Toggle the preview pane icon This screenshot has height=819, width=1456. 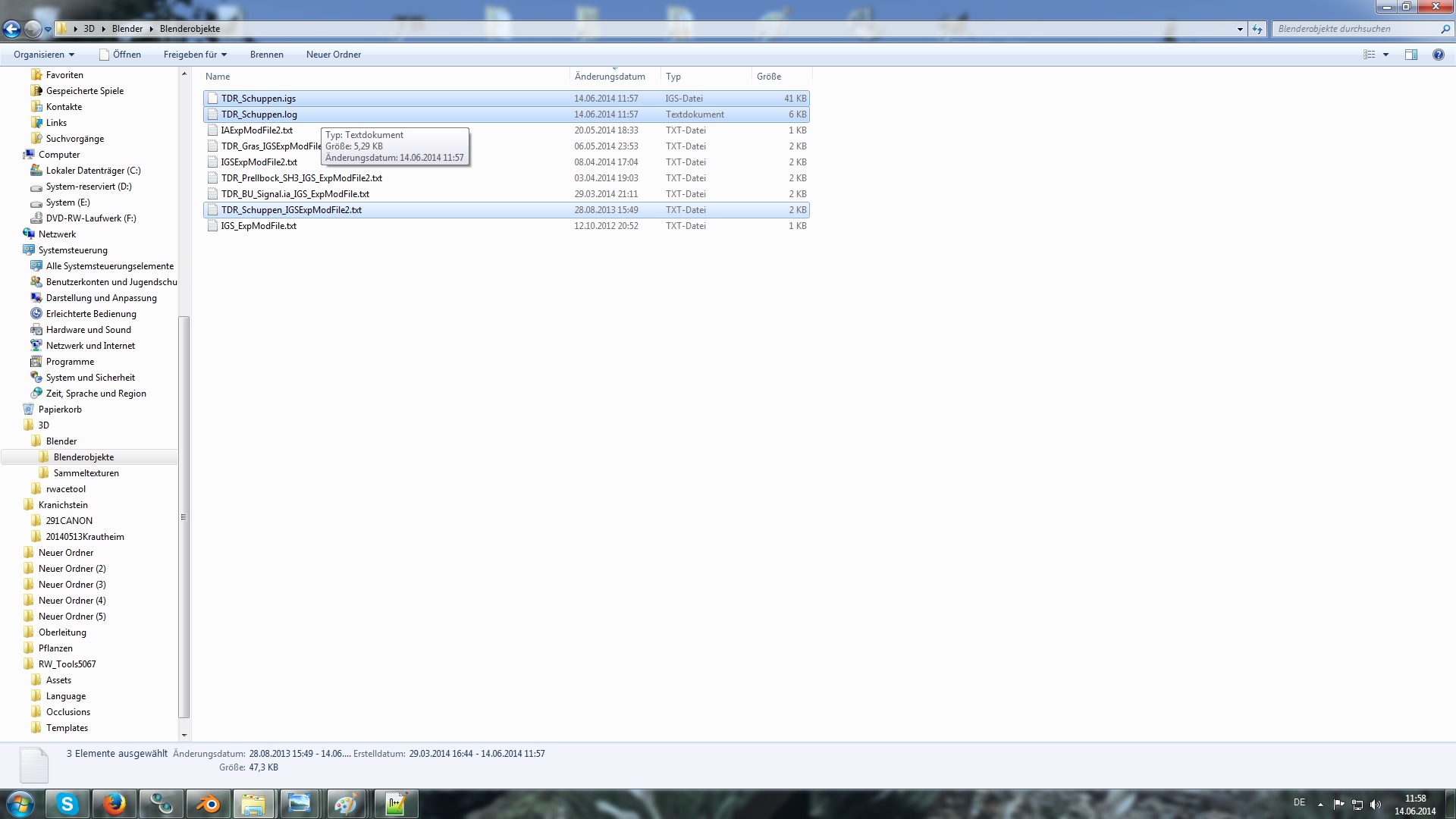click(1410, 55)
